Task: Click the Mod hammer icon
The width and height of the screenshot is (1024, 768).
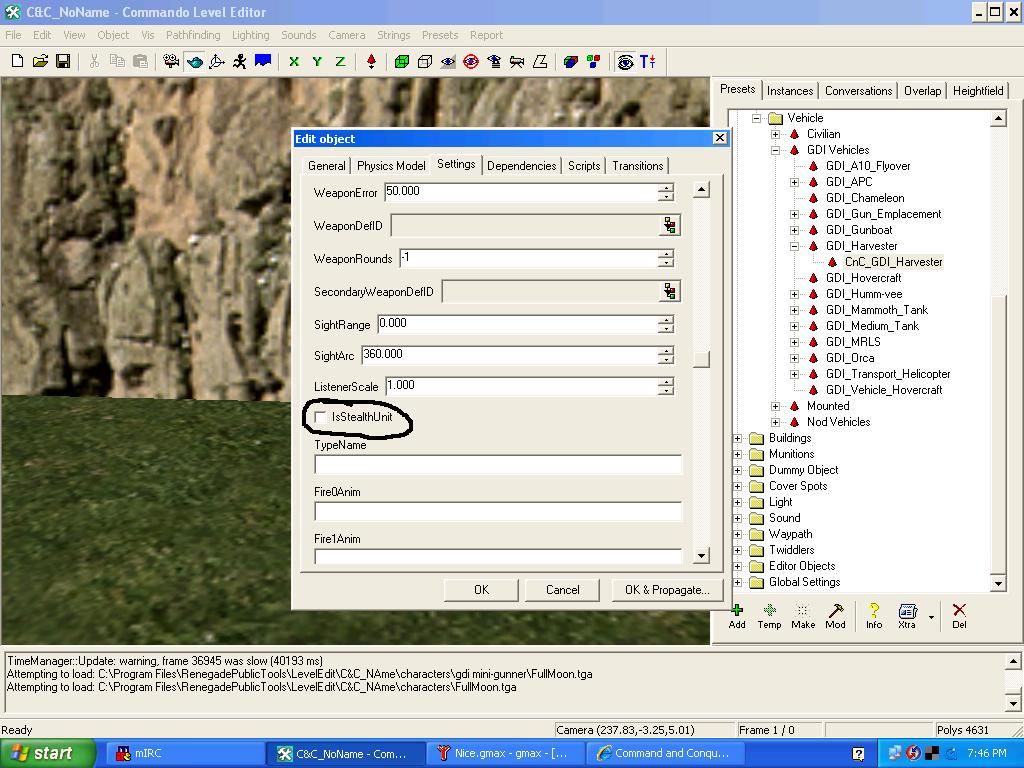Action: [835, 615]
